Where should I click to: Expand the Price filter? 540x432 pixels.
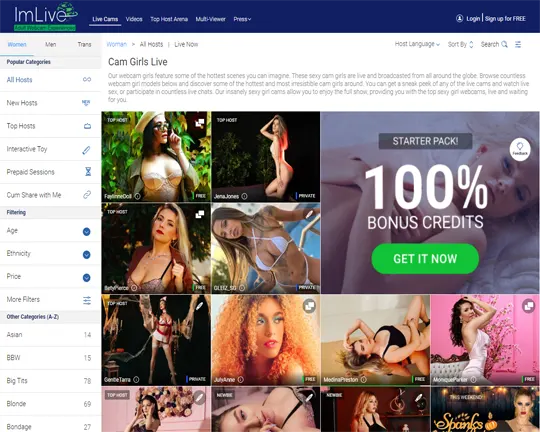pyautogui.click(x=86, y=278)
